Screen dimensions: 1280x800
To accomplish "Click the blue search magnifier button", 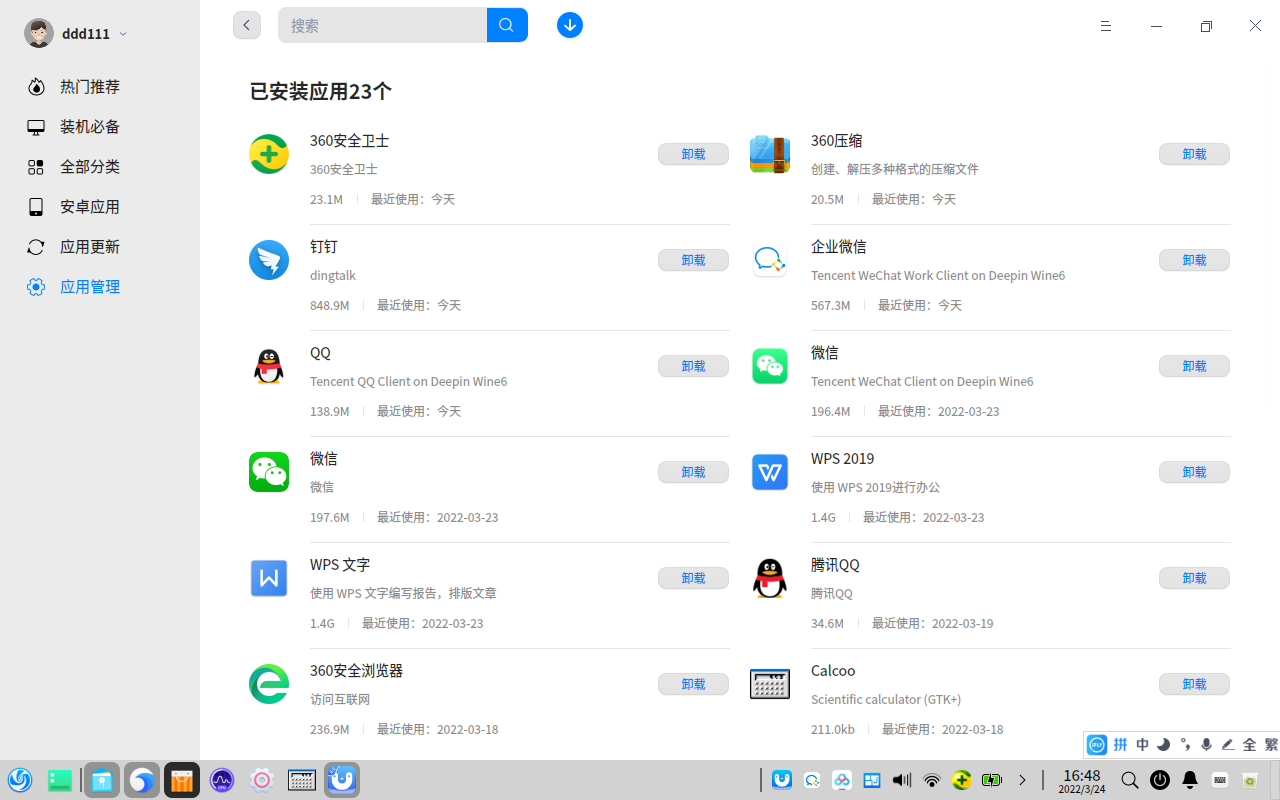I will (x=507, y=25).
